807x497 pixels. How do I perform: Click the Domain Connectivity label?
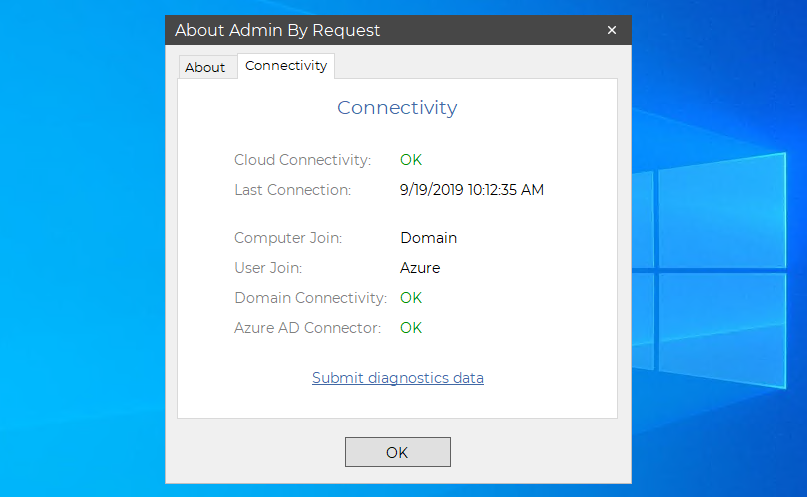click(x=310, y=298)
